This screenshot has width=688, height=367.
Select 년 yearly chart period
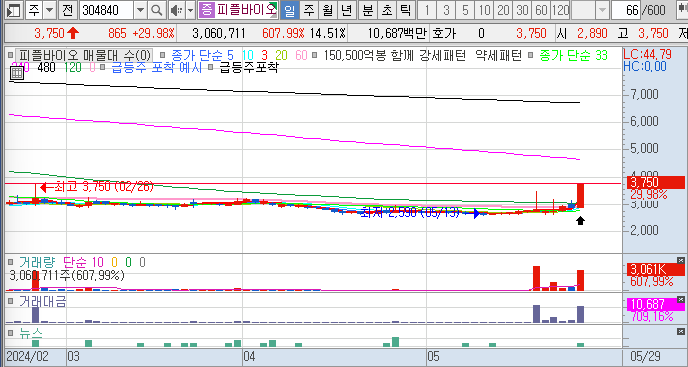(x=347, y=10)
